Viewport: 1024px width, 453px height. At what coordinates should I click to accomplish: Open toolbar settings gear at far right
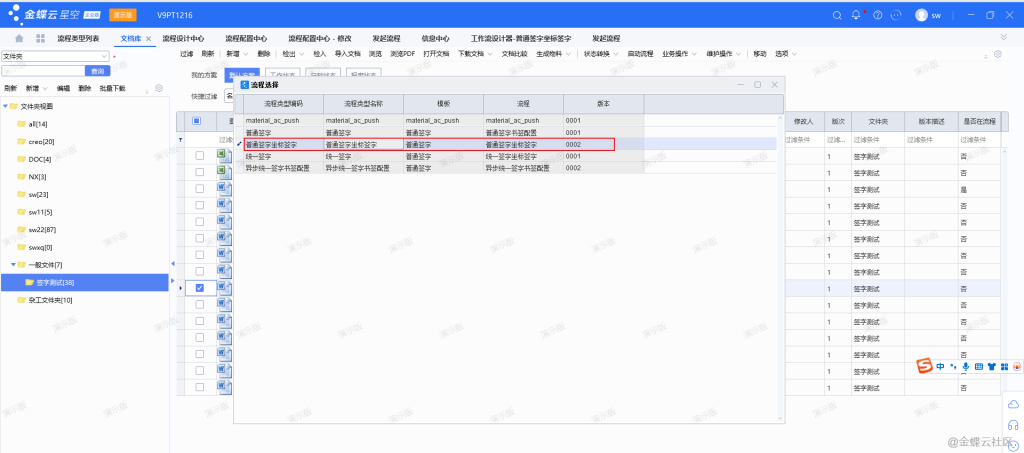tap(998, 54)
